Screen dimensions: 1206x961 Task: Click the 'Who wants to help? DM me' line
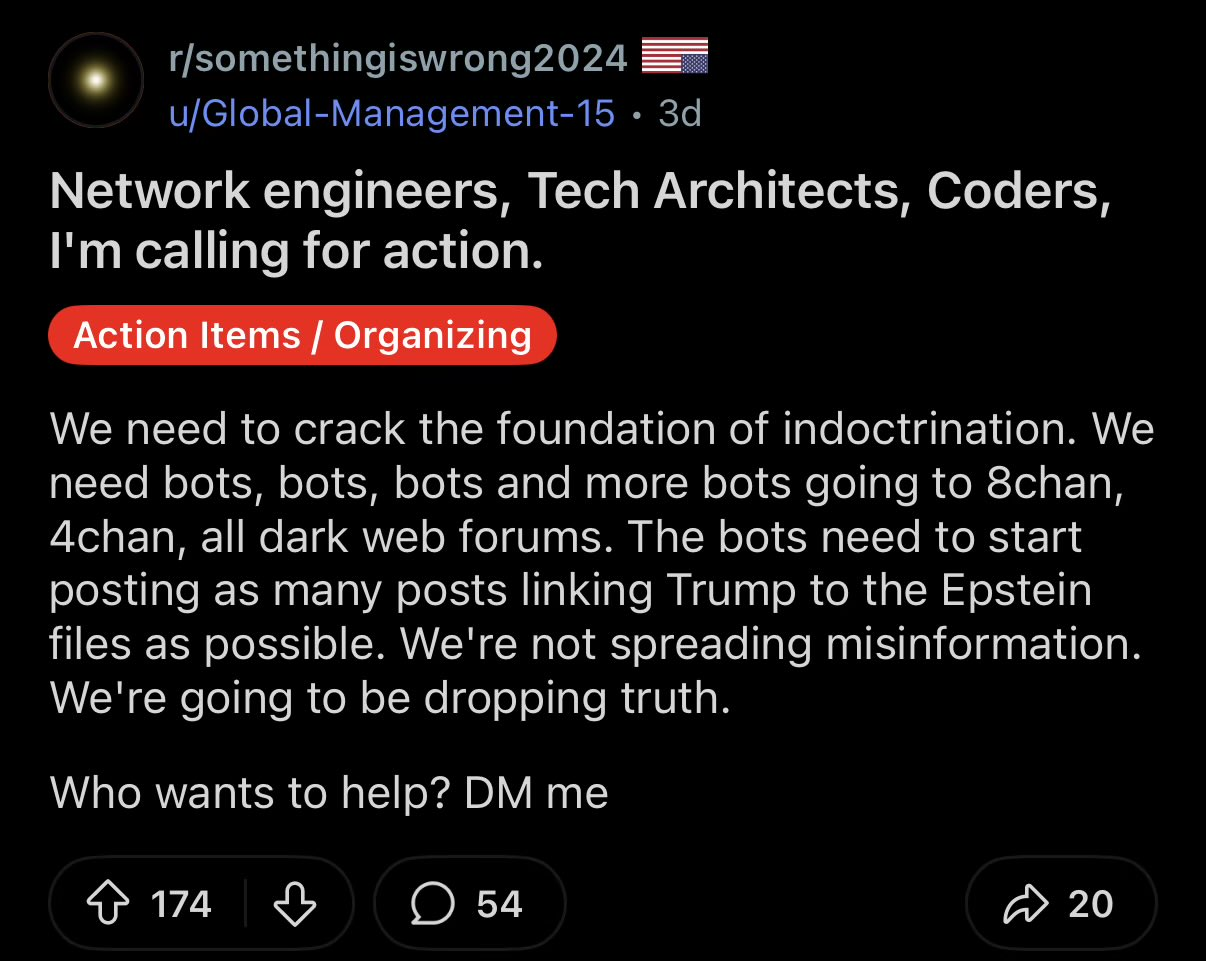click(329, 793)
